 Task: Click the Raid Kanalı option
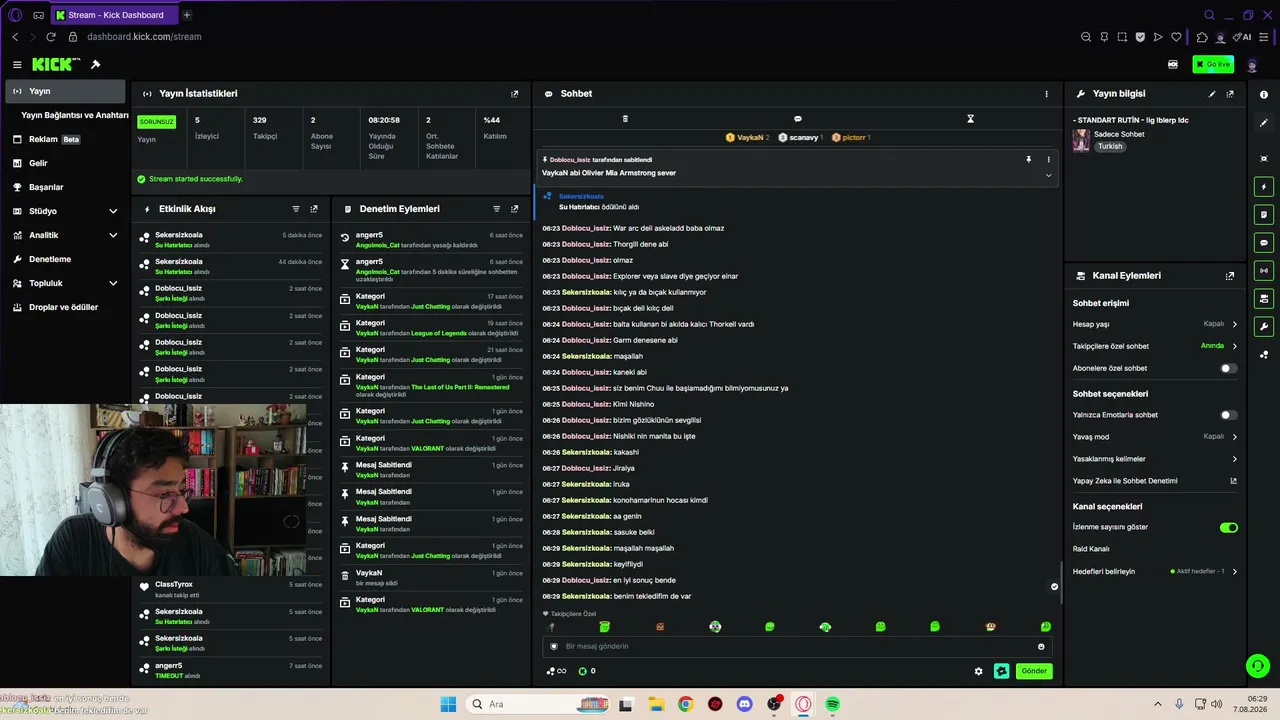click(1091, 549)
